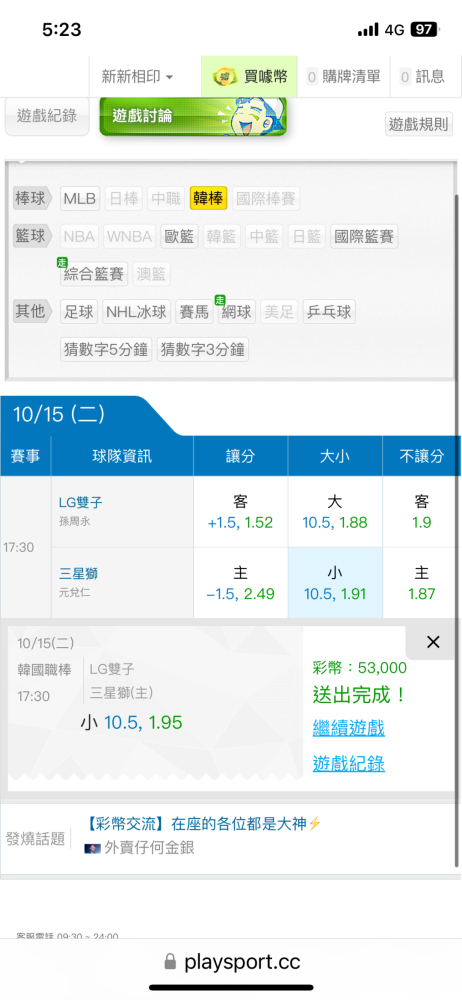Select the 韓棒 league filter

tap(209, 199)
